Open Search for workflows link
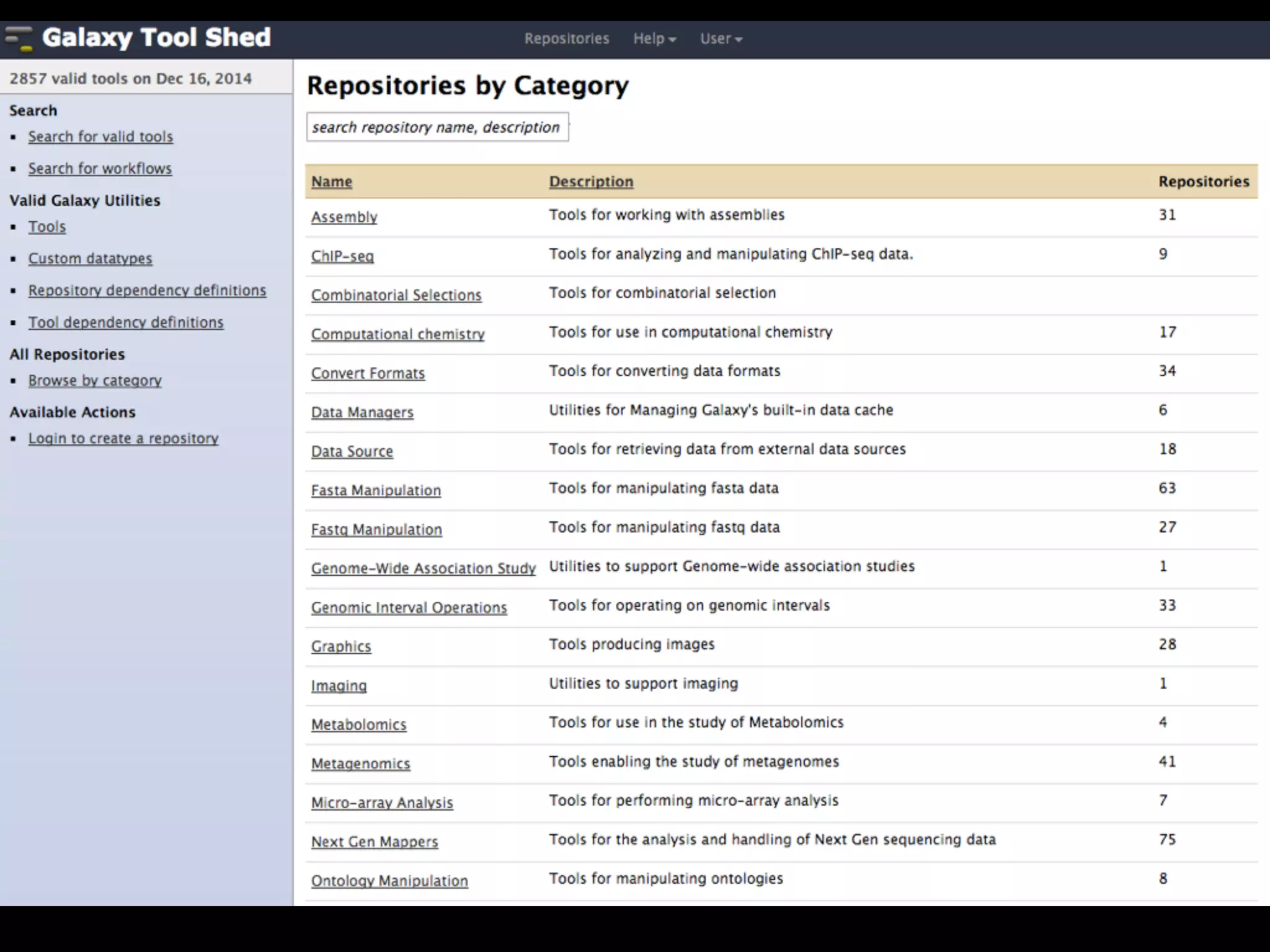This screenshot has height=952, width=1270. (100, 169)
